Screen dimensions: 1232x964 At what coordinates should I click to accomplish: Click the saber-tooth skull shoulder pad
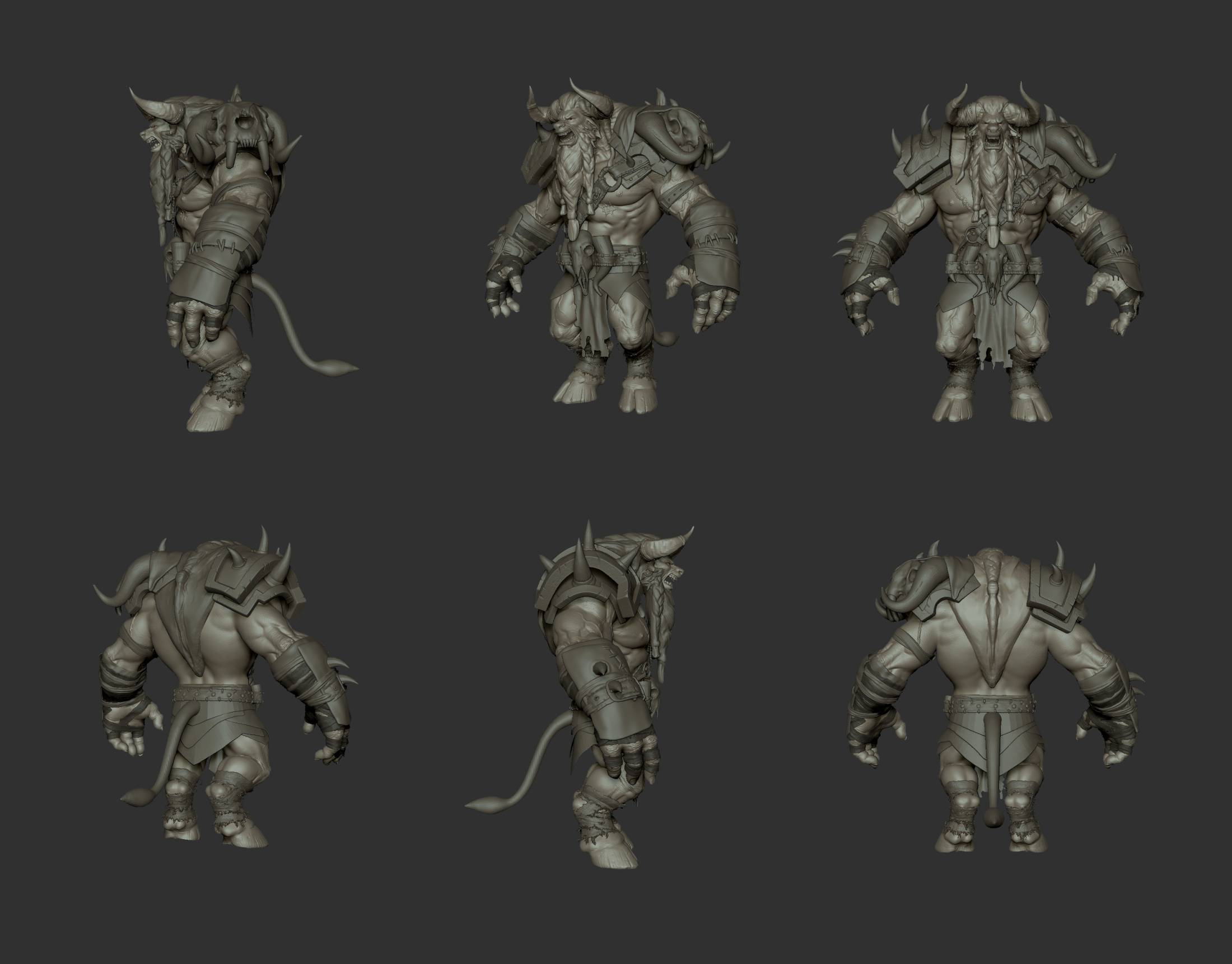(x=245, y=131)
